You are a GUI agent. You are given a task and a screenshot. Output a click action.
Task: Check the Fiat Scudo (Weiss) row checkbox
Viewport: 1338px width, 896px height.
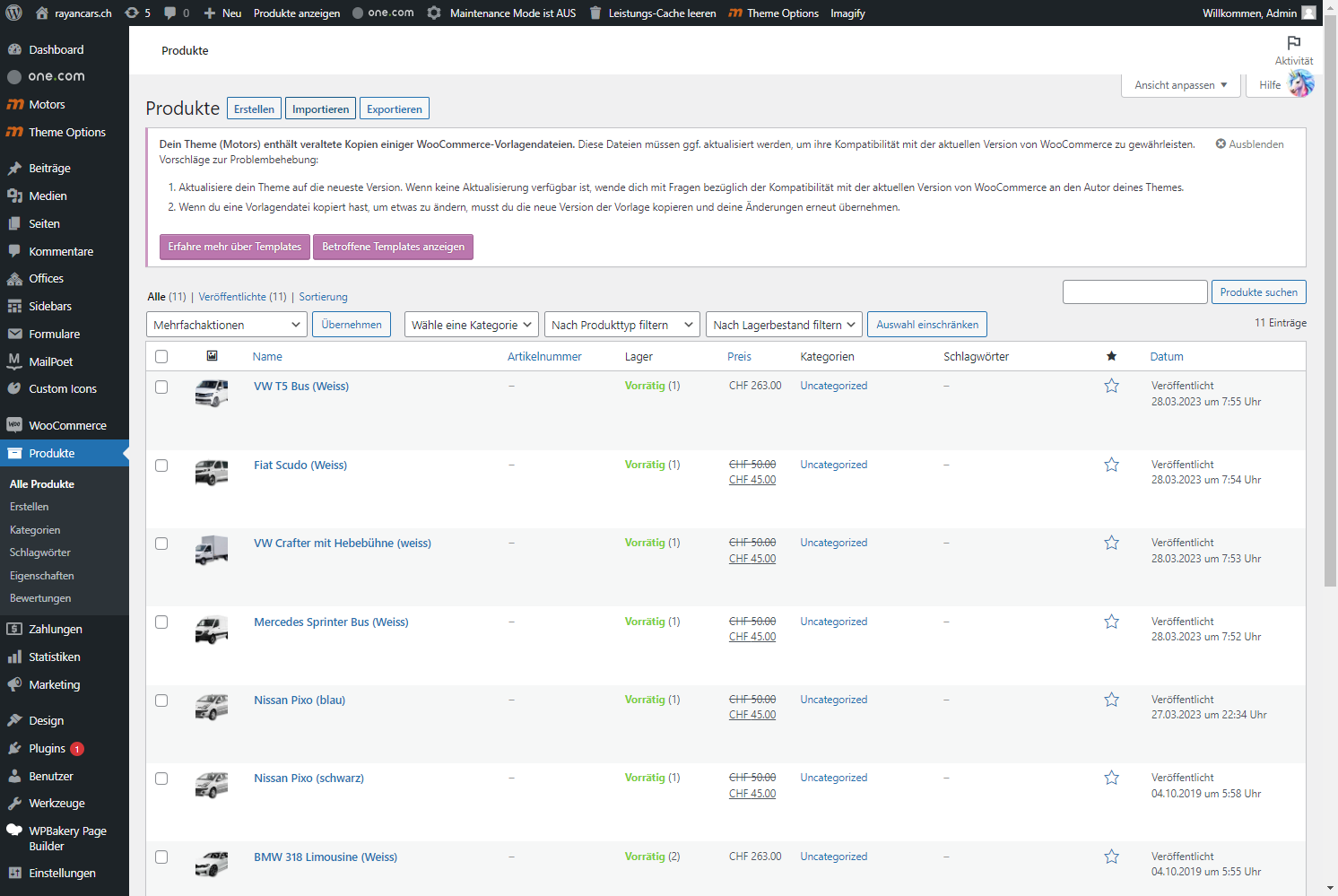[161, 465]
